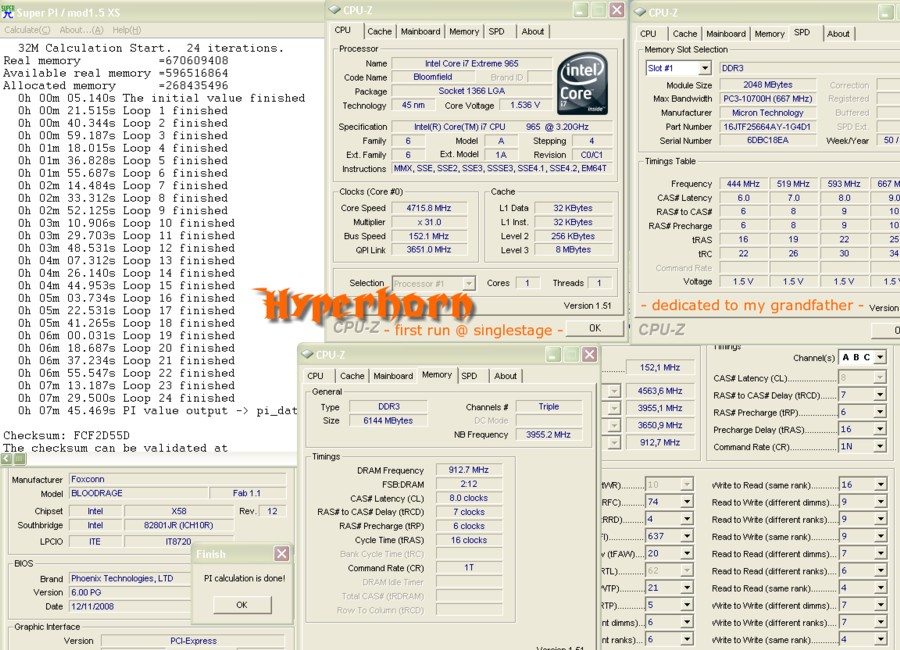
Task: Click the Super PI horizontal scrollbar left arrow
Action: [x=6, y=459]
